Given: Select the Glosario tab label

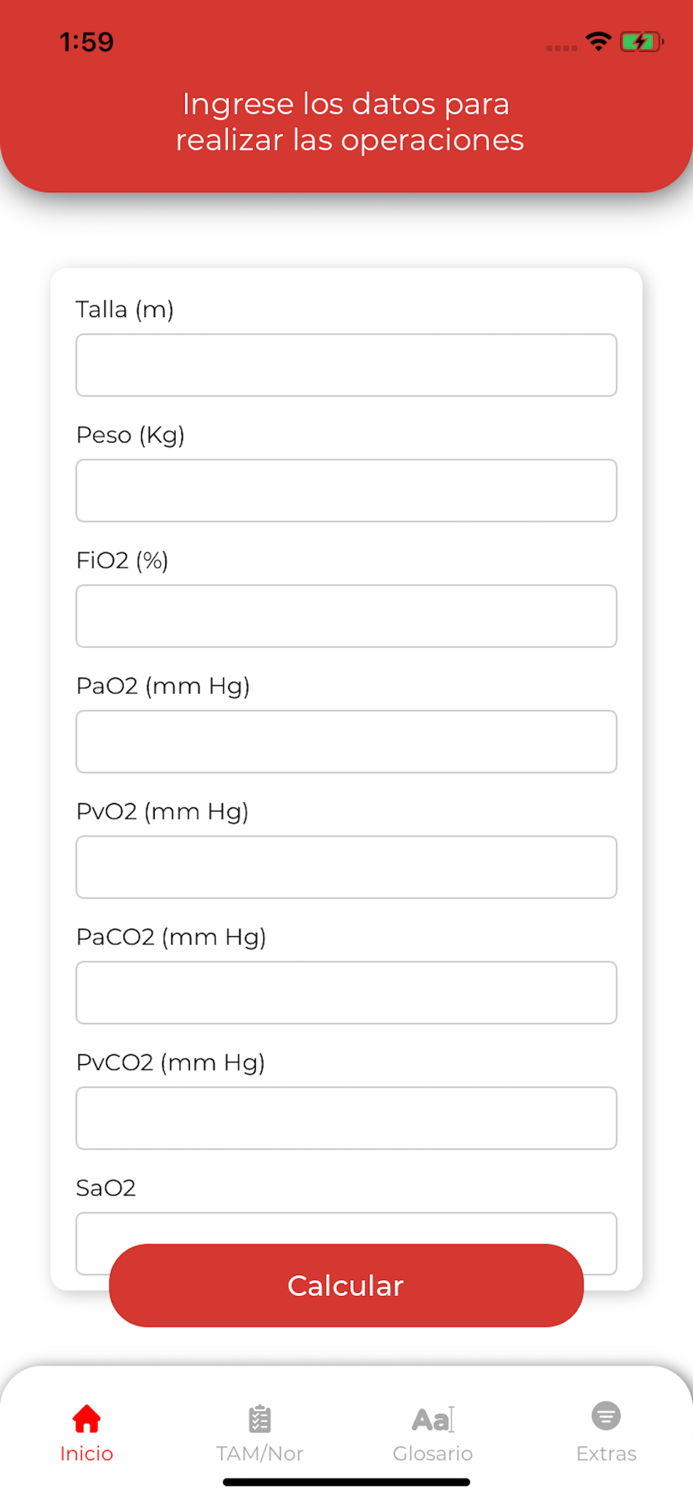Looking at the screenshot, I should click(433, 1454).
